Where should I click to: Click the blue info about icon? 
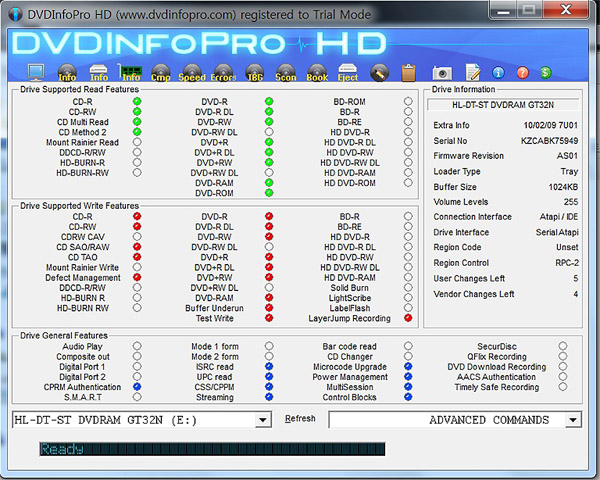click(x=498, y=73)
